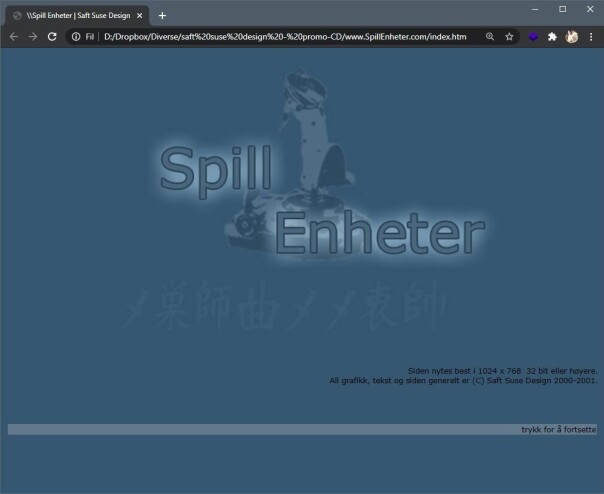This screenshot has width=604, height=494.
Task: Open zoom magnifier in address bar
Action: tap(490, 37)
